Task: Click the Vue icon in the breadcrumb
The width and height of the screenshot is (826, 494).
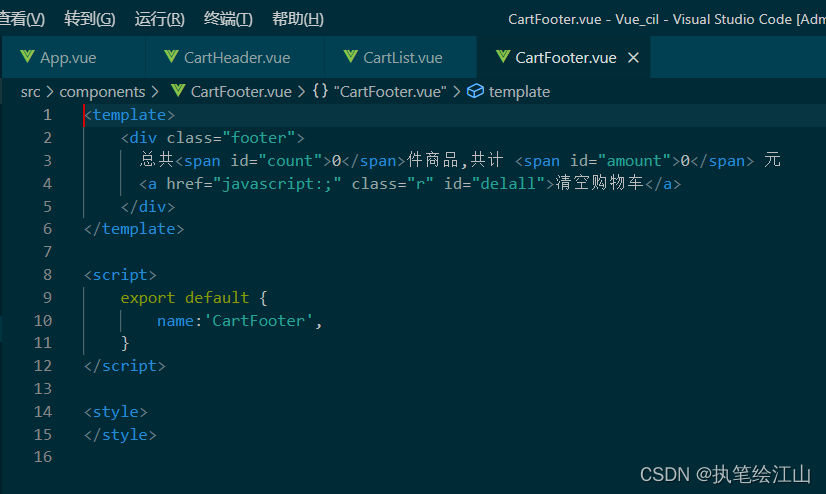Action: pos(178,91)
